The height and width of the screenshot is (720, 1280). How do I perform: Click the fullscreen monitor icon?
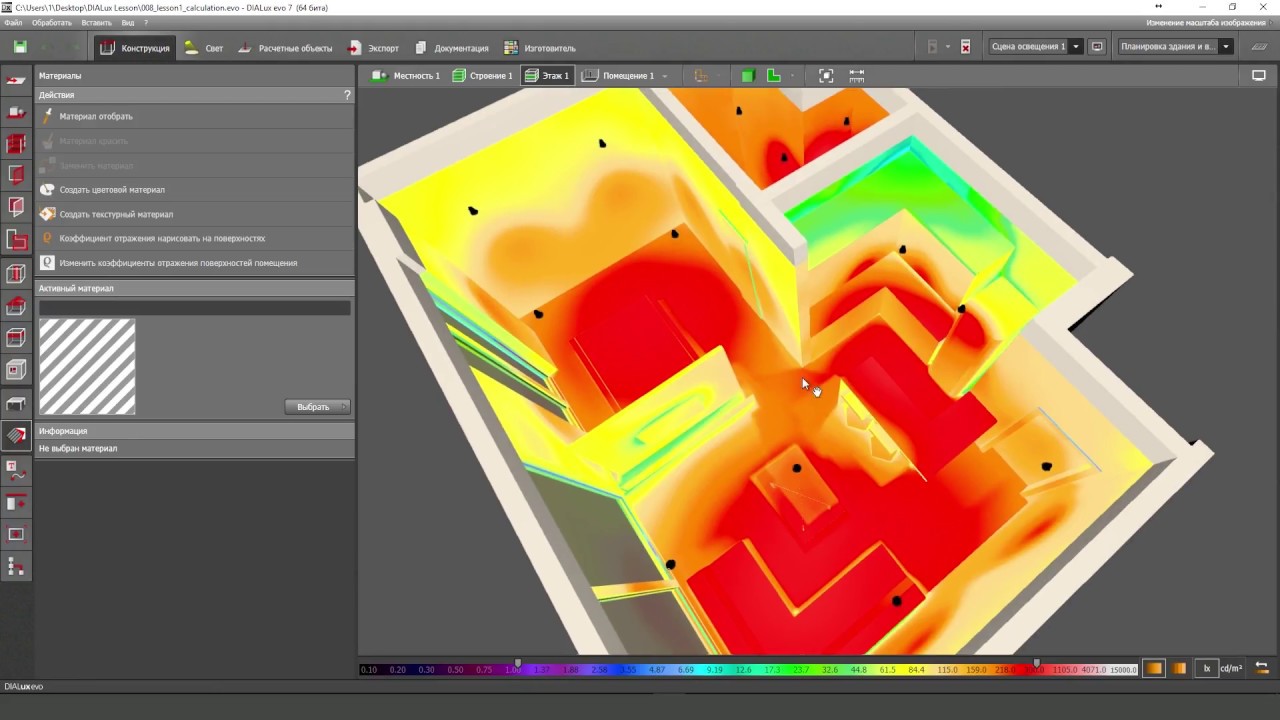click(x=1259, y=76)
